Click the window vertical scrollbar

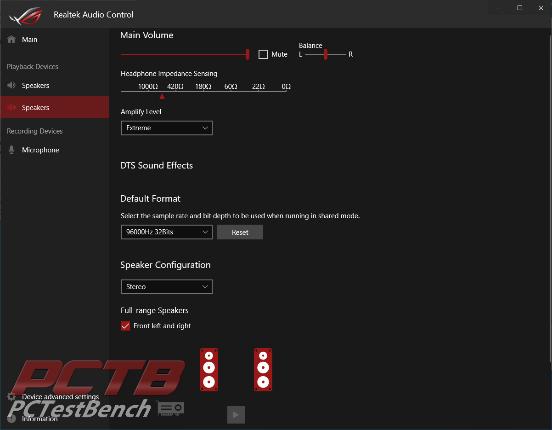[550, 197]
